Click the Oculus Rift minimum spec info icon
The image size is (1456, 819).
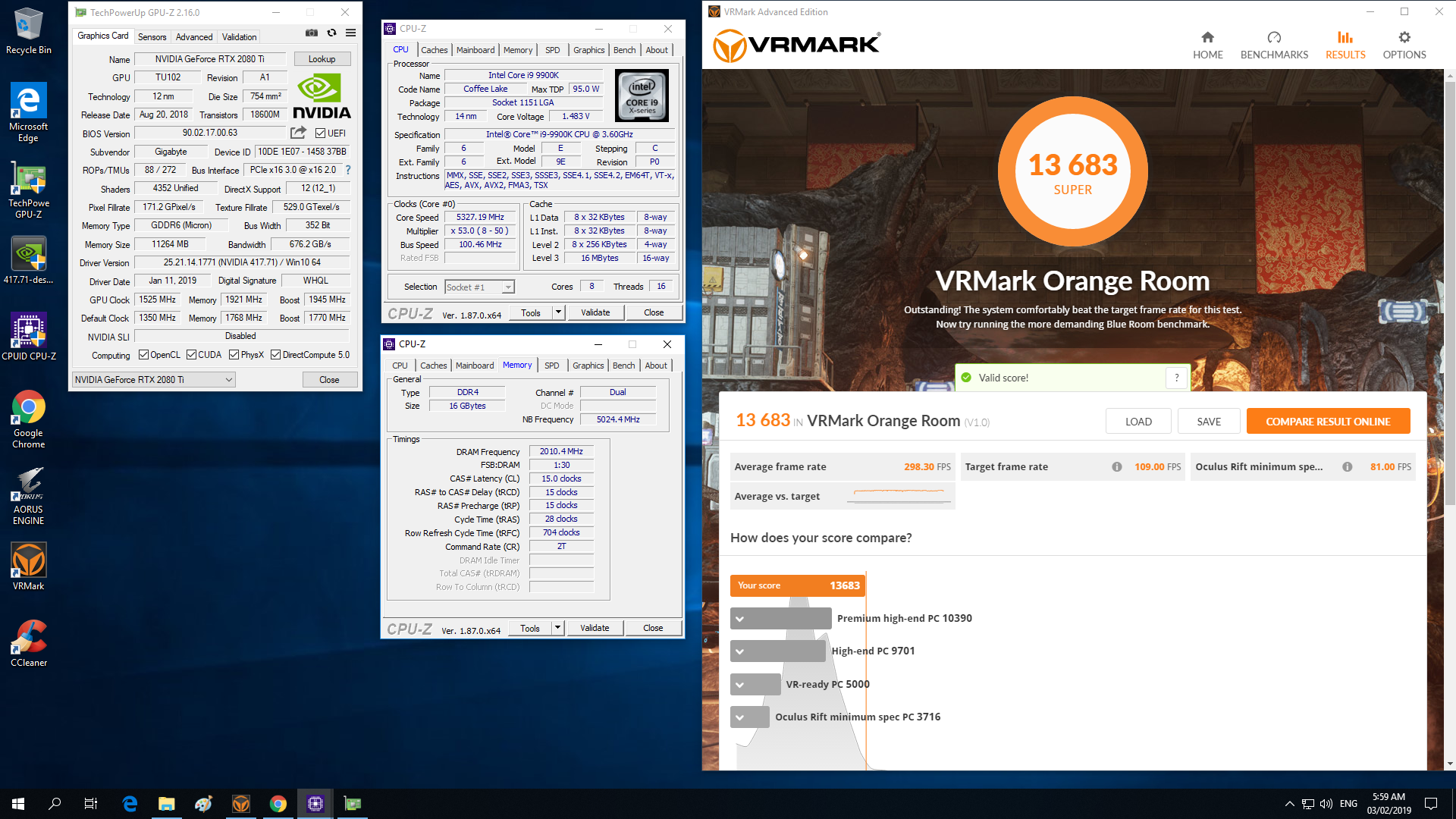click(1348, 466)
